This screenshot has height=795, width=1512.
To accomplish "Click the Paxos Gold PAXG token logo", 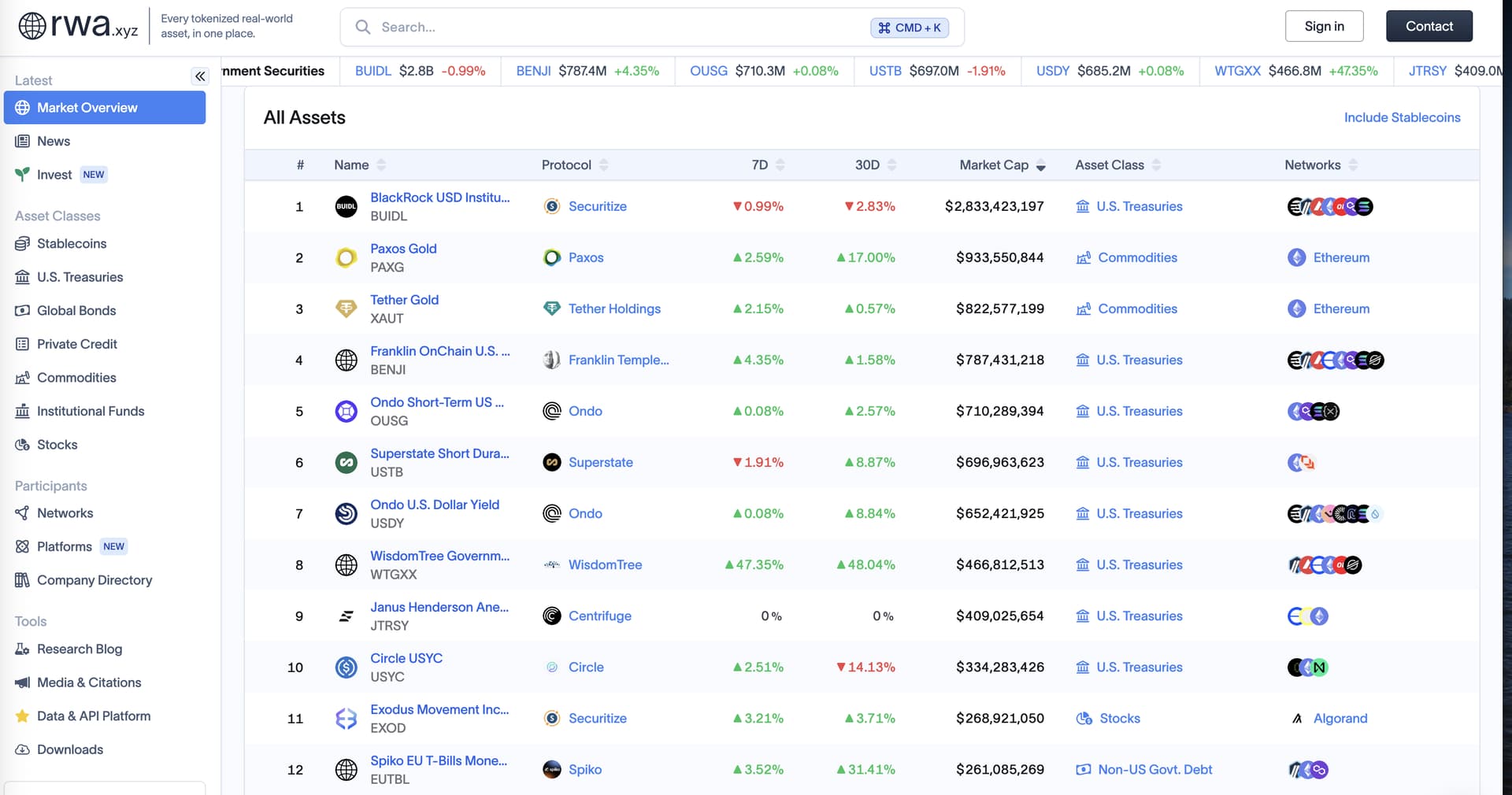I will 346,257.
